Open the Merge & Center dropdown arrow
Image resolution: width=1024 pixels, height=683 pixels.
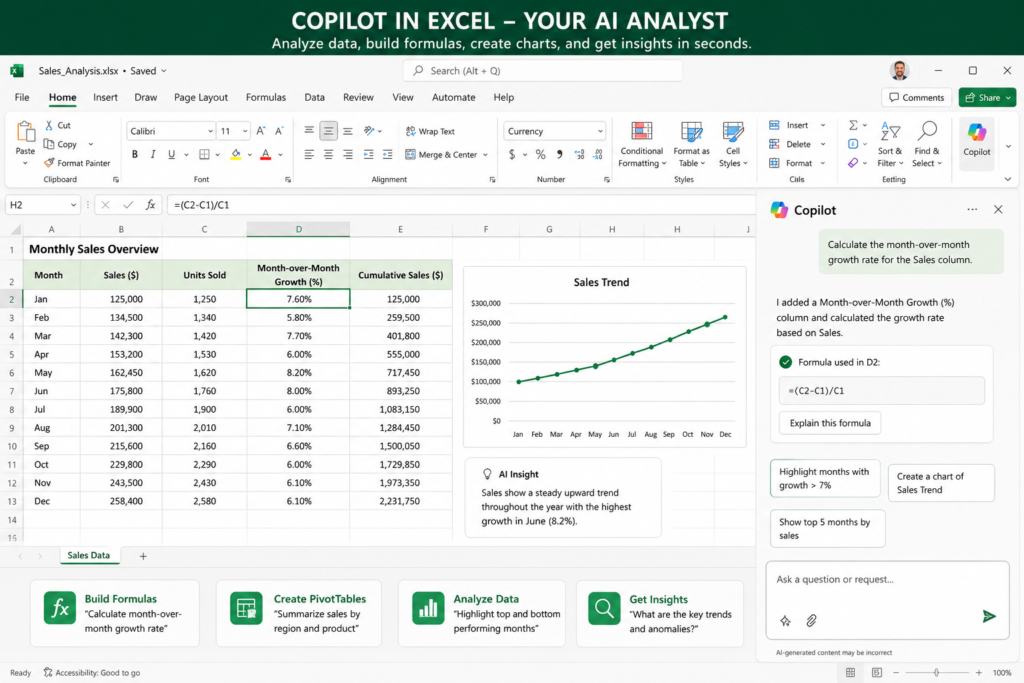485,155
